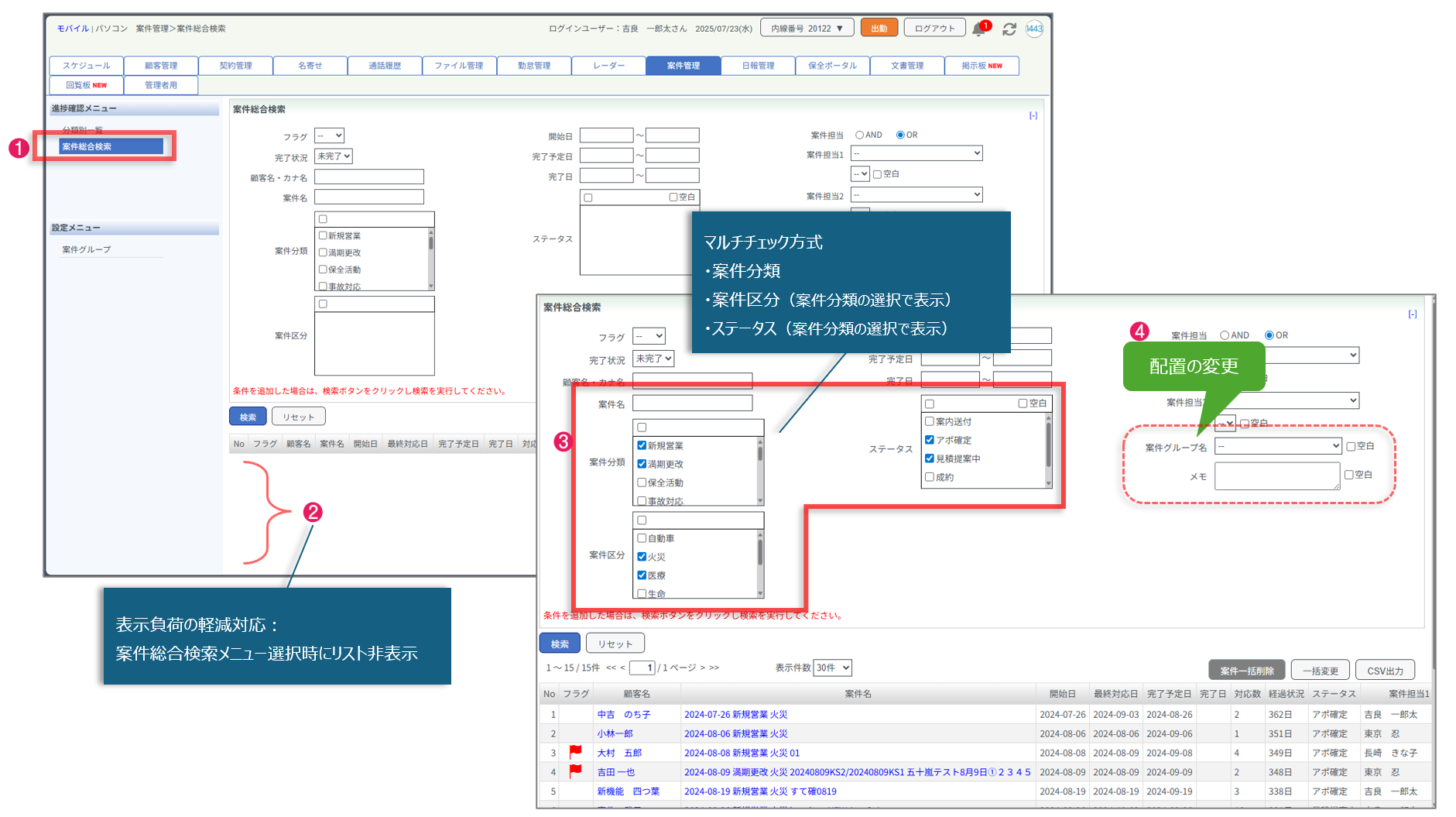1456x817 pixels.
Task: Check 案内送付 in the ステータス list
Action: [930, 421]
